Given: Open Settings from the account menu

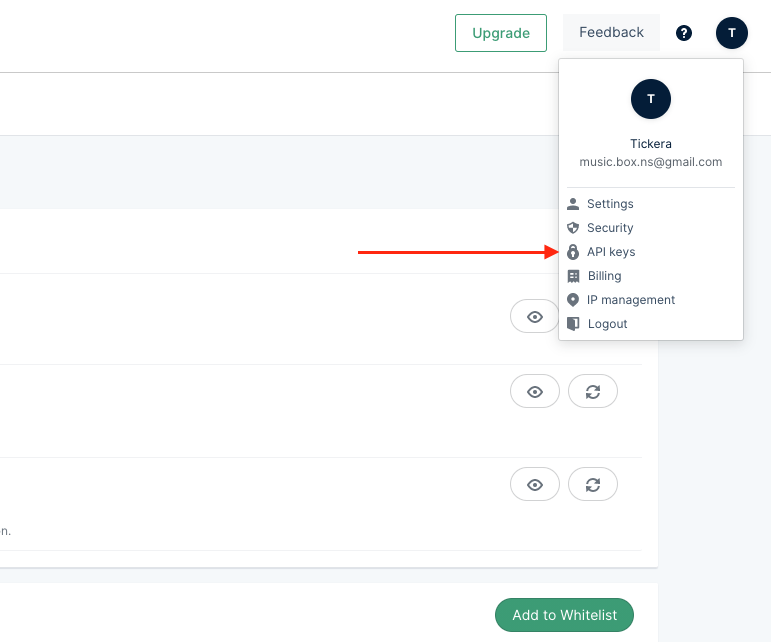Looking at the screenshot, I should pos(610,204).
